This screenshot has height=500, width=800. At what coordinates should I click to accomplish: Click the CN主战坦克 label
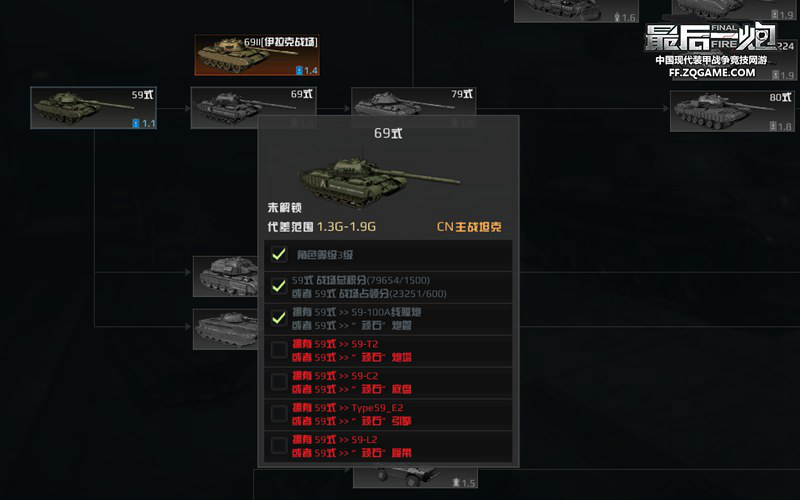469,227
